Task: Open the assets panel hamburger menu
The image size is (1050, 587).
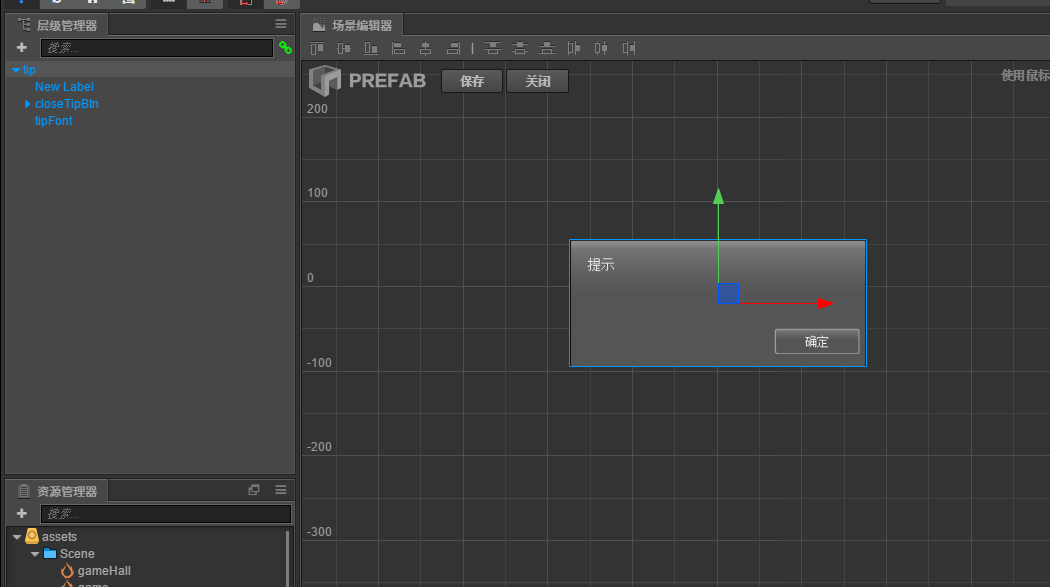Action: coord(281,490)
